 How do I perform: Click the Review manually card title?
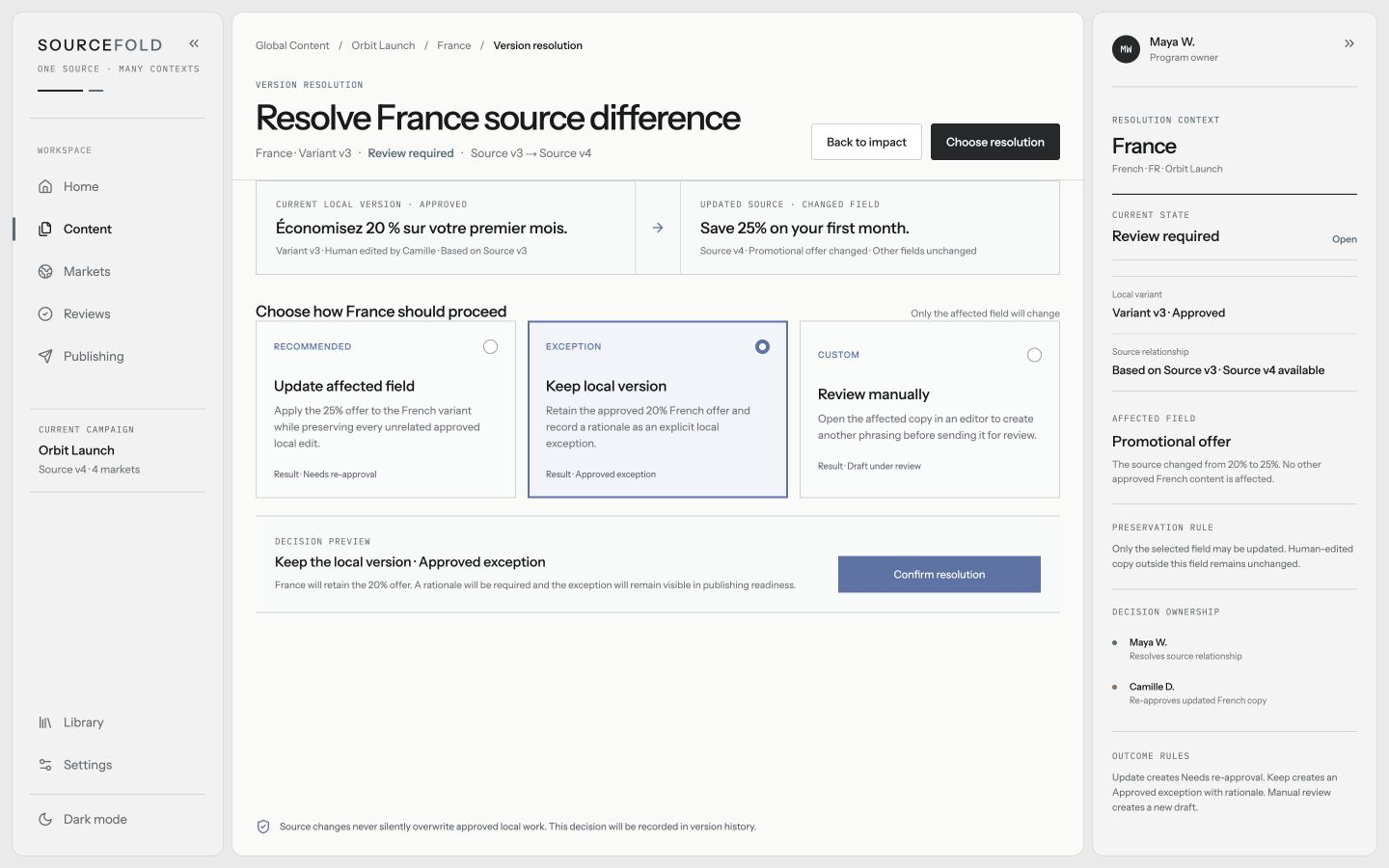point(874,394)
